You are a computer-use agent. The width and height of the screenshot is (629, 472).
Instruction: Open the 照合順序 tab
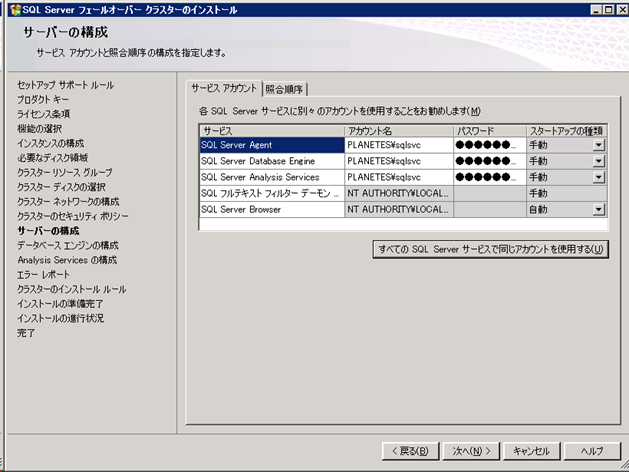click(x=284, y=89)
